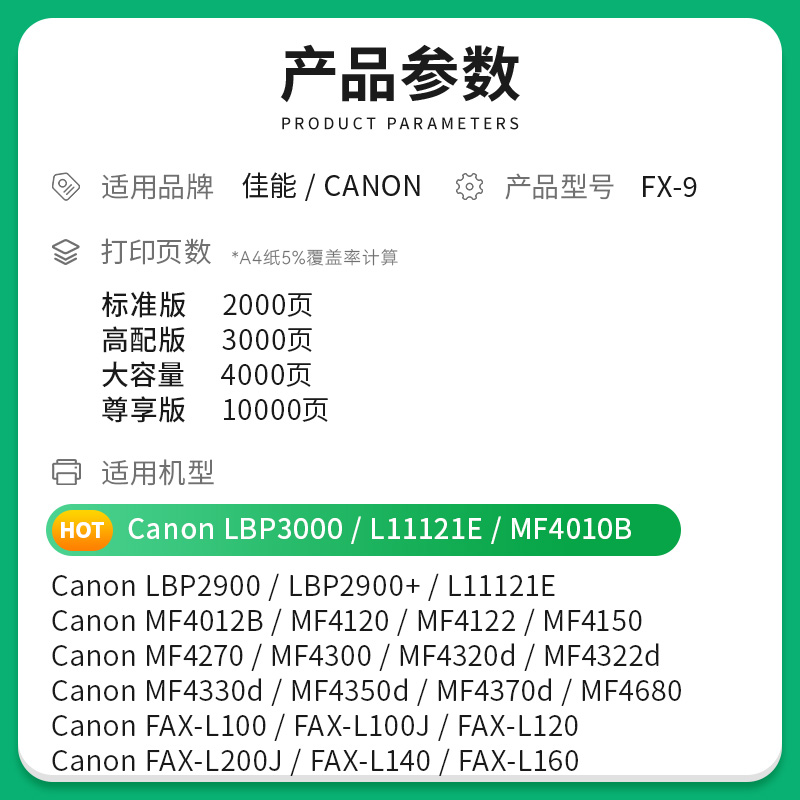Select the 尊享版 10000页 option
This screenshot has height=800, width=800.
tap(215, 410)
